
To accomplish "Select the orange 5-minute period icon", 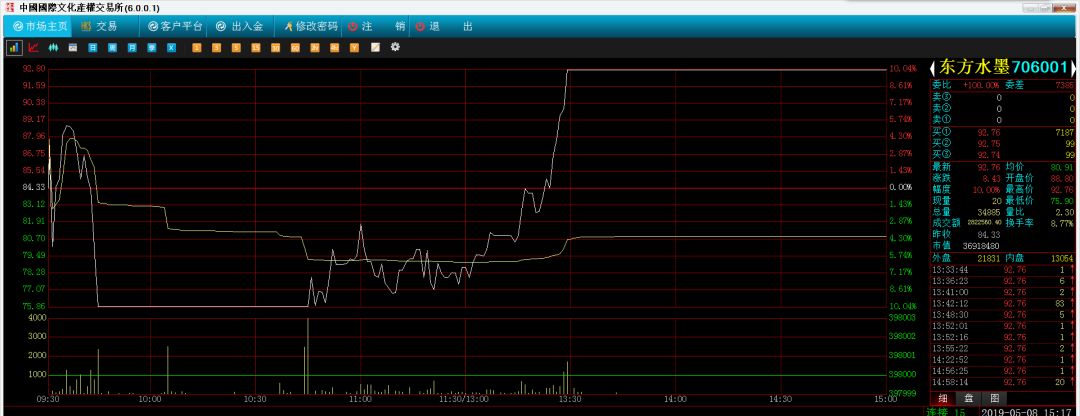I will (236, 48).
